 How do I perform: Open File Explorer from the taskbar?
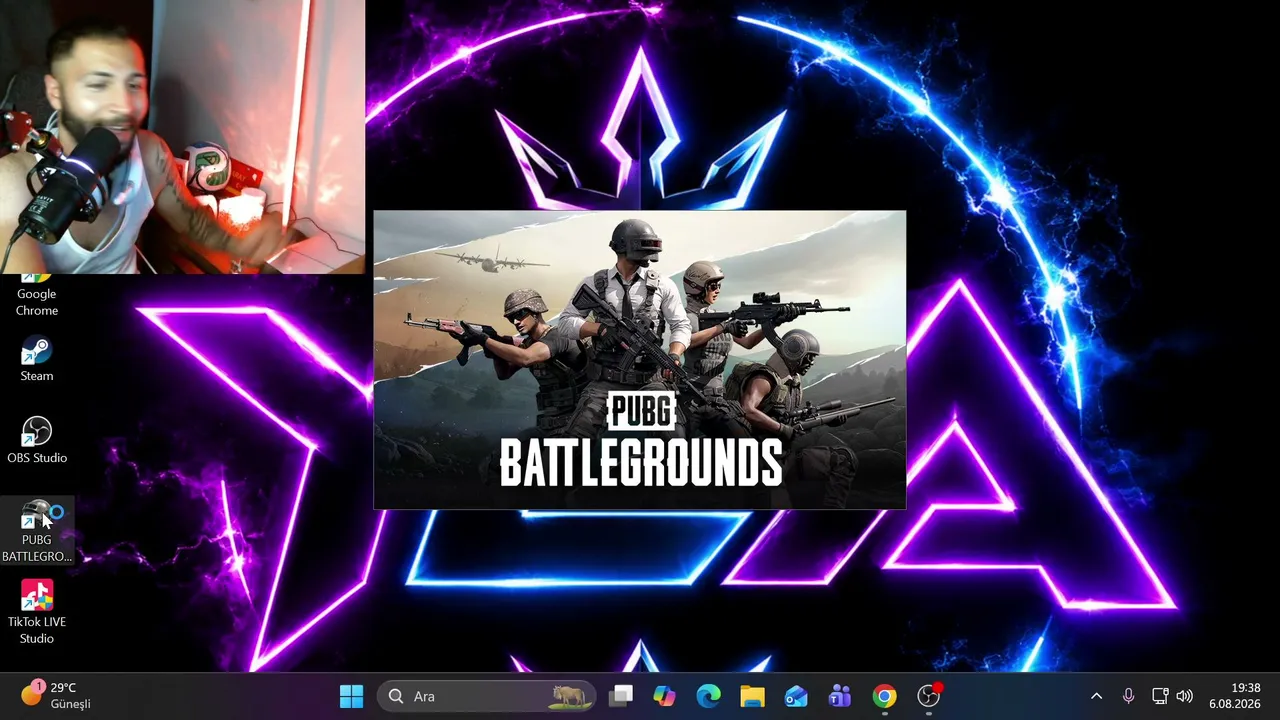(x=752, y=696)
